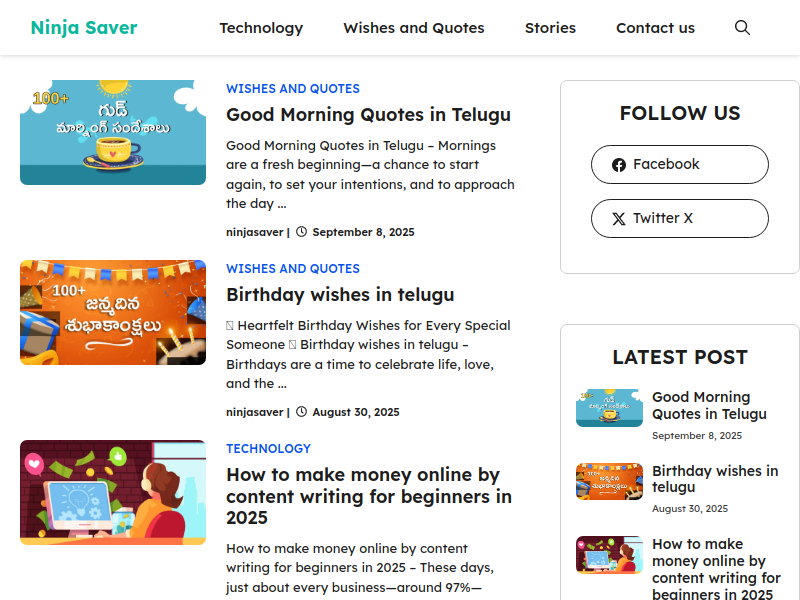Click the make money online featured image

tap(113, 492)
